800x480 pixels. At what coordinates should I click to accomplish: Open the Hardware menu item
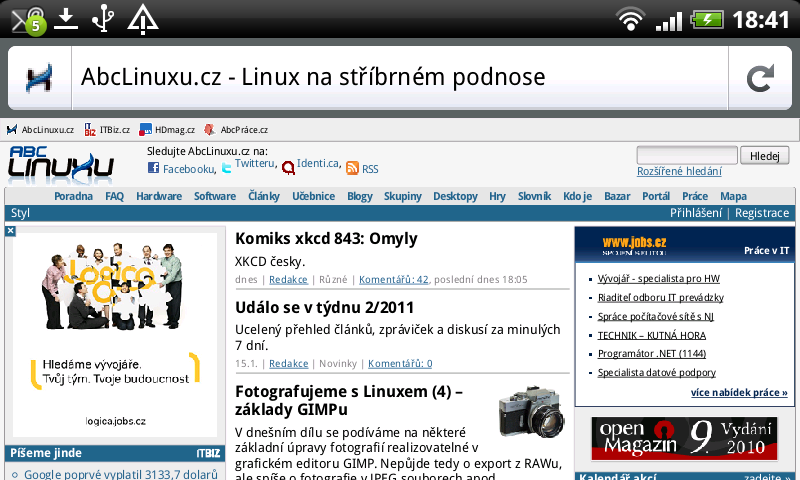click(x=159, y=197)
